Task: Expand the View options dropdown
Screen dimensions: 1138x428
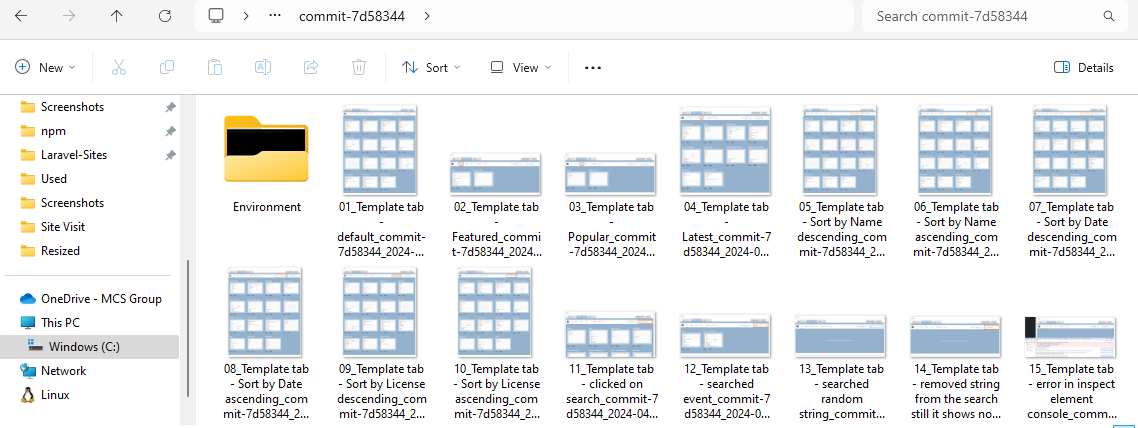Action: coord(520,67)
